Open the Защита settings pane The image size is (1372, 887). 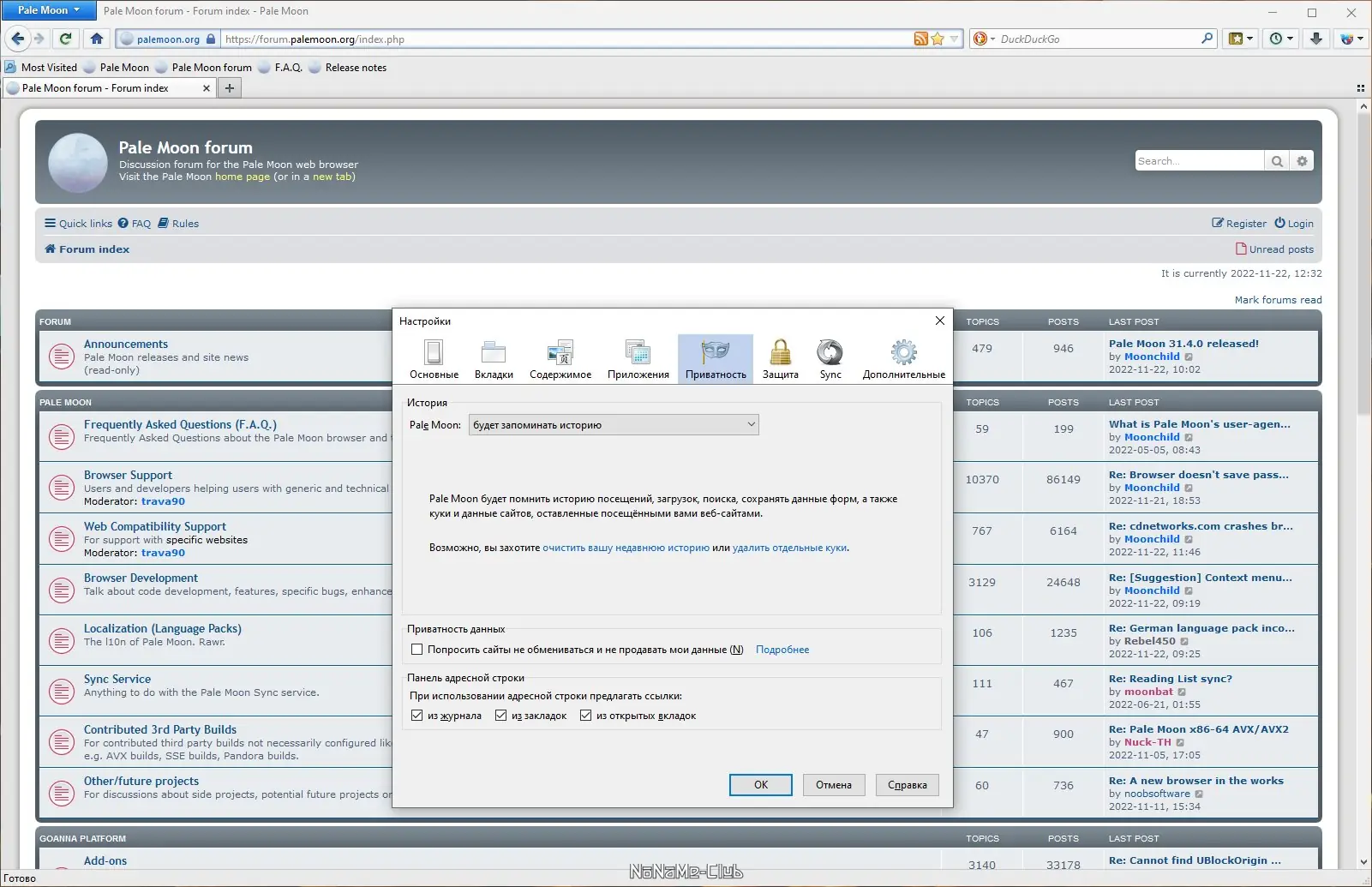click(781, 359)
